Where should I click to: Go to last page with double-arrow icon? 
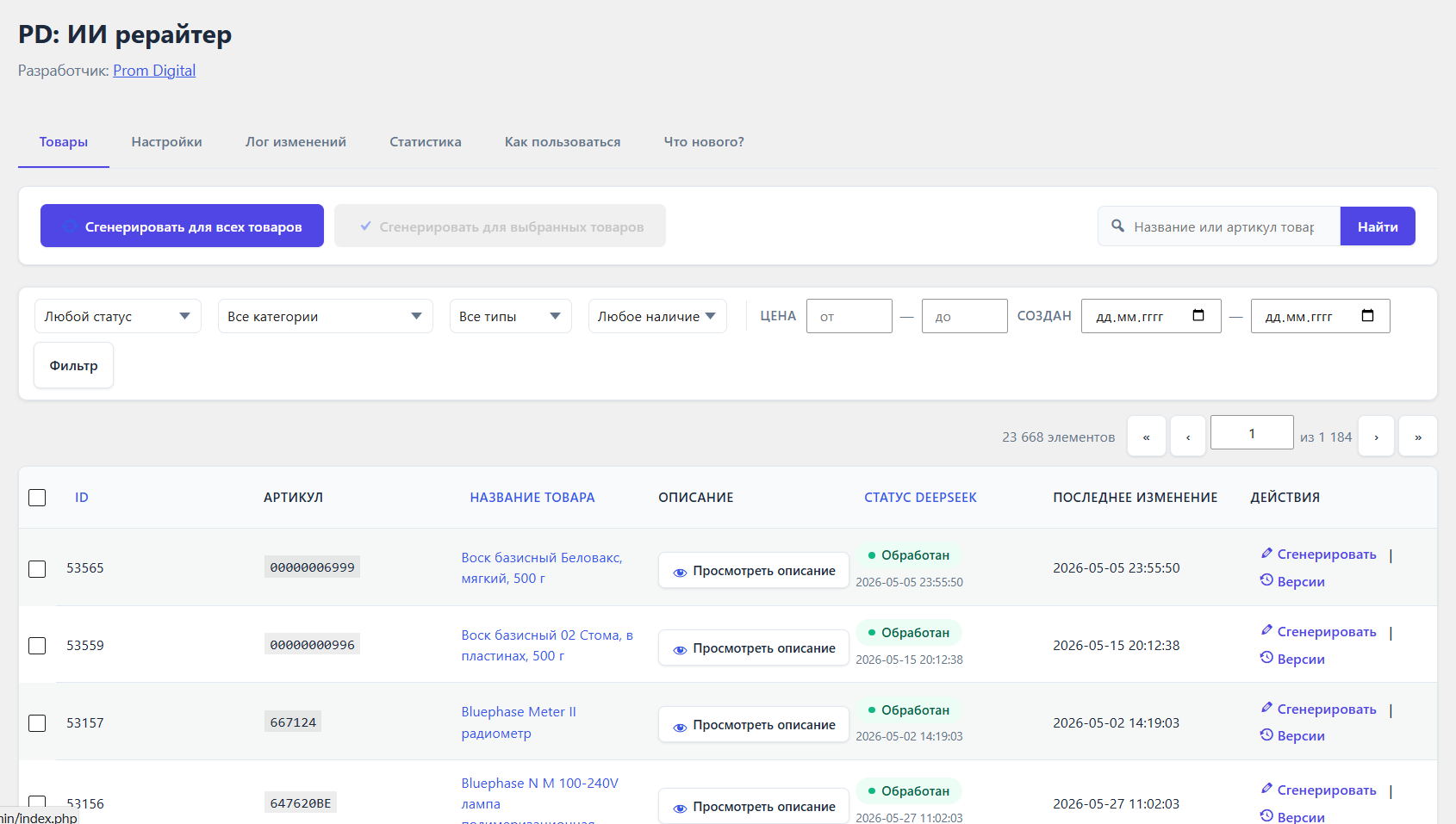coord(1418,437)
